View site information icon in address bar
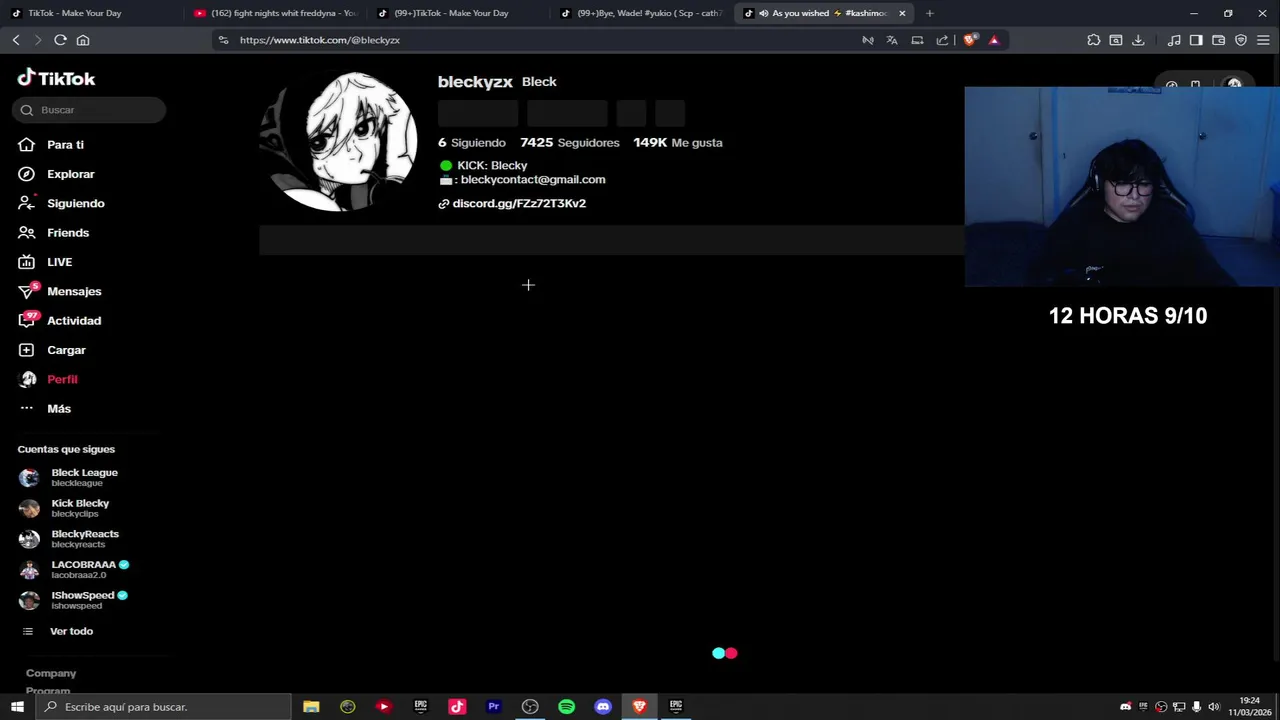 223,40
